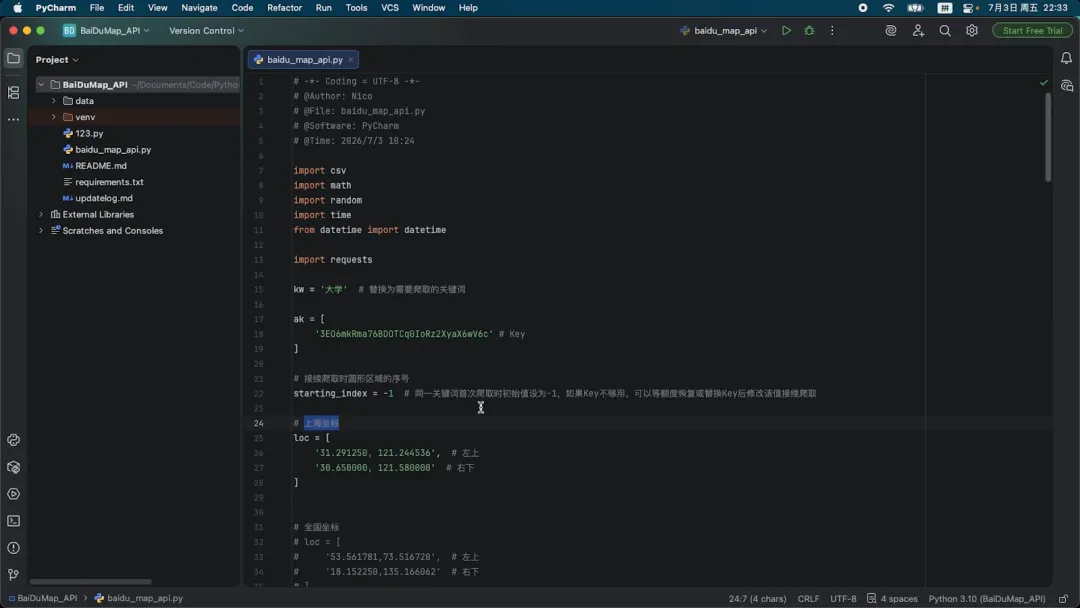Image resolution: width=1080 pixels, height=608 pixels.
Task: Open macOS Control Center icon
Action: click(x=970, y=8)
